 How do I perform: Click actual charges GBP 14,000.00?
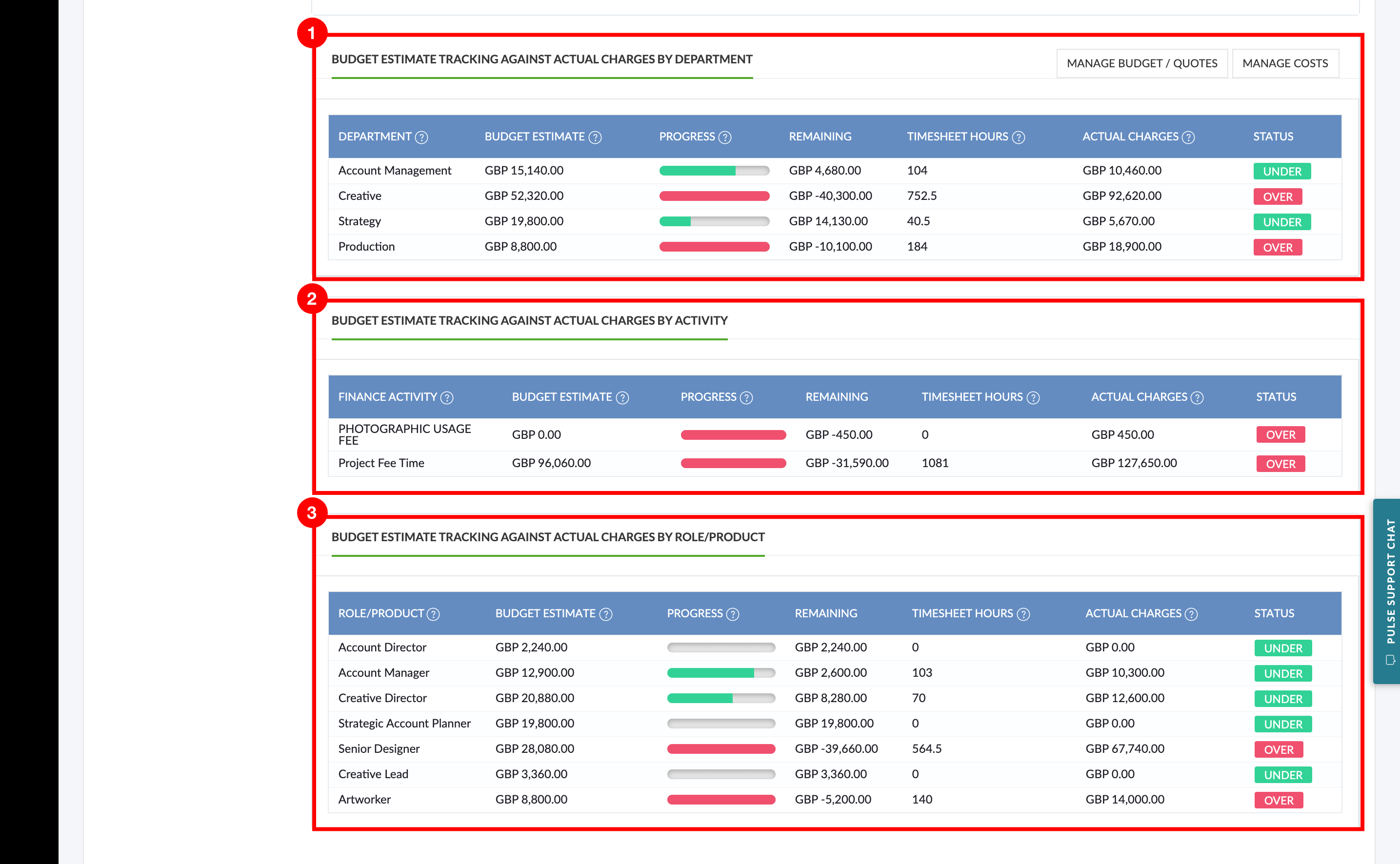click(x=1125, y=800)
